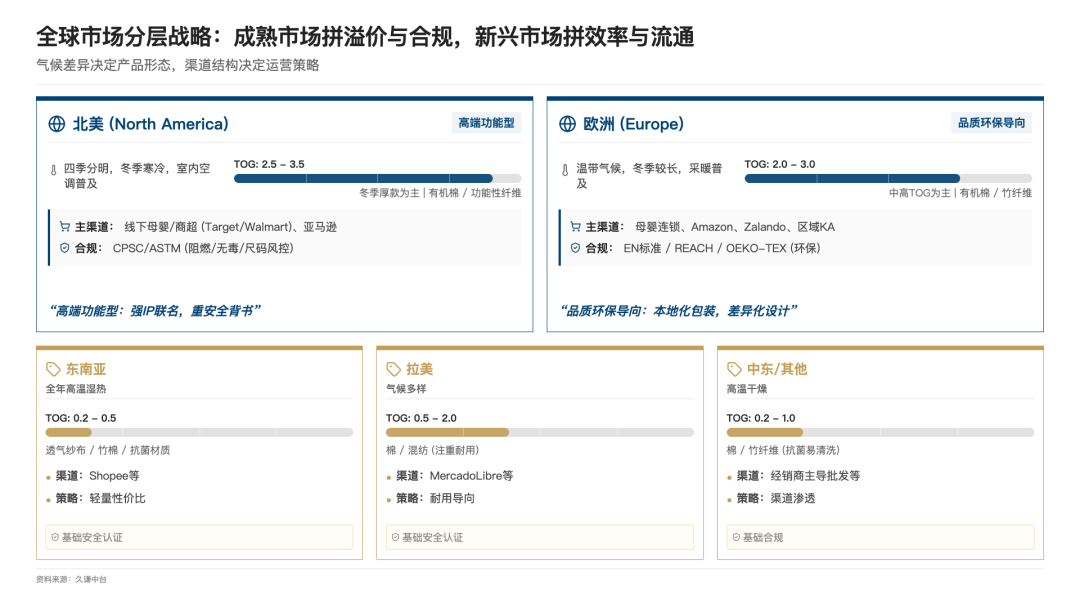The height and width of the screenshot is (608, 1080).
Task: Switch to the 品质环保导向 label tab
Action: pos(992,124)
